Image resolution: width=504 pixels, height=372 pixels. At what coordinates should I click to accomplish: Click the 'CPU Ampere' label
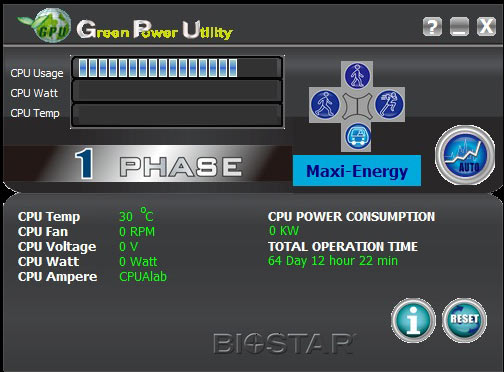tap(57, 277)
